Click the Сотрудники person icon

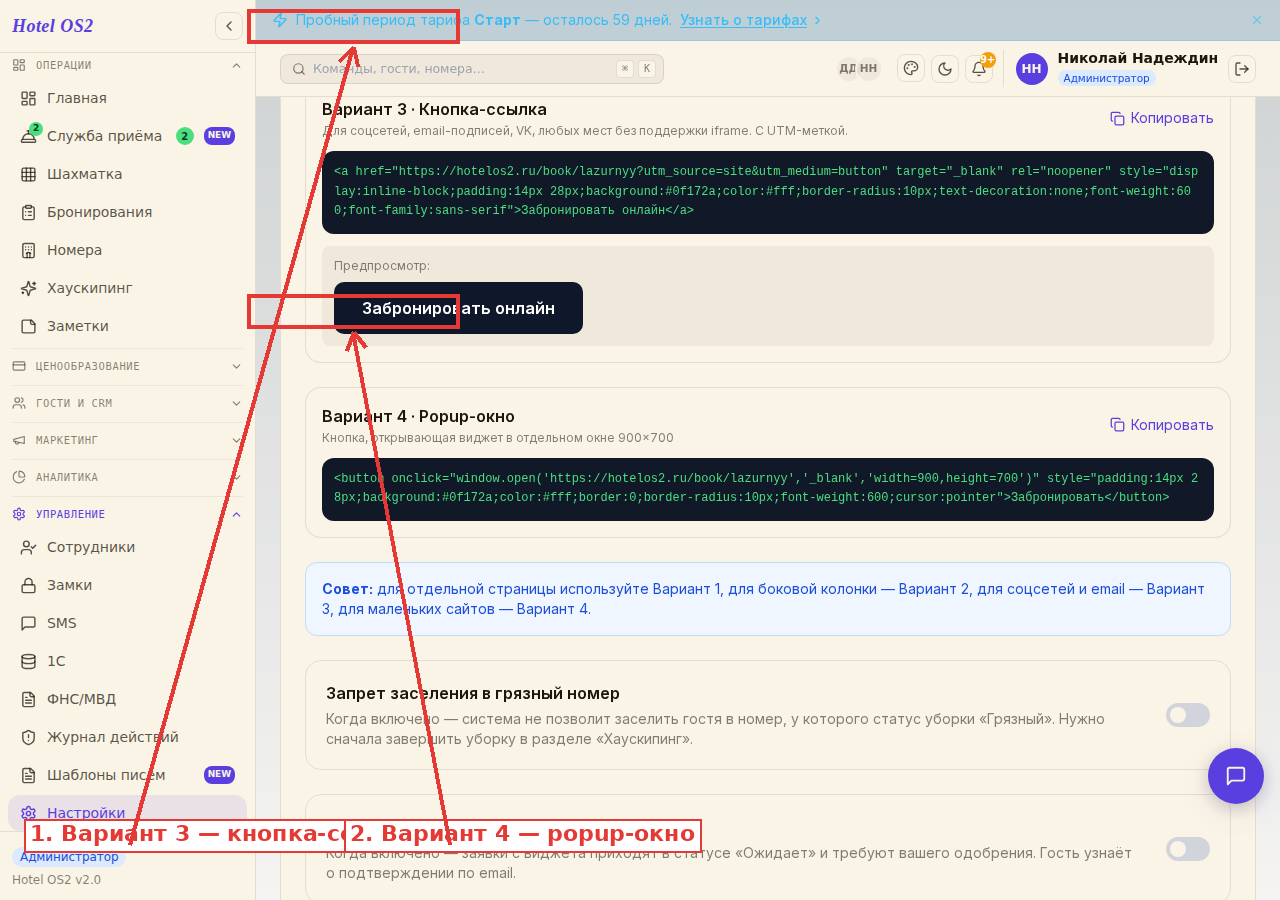[x=28, y=547]
